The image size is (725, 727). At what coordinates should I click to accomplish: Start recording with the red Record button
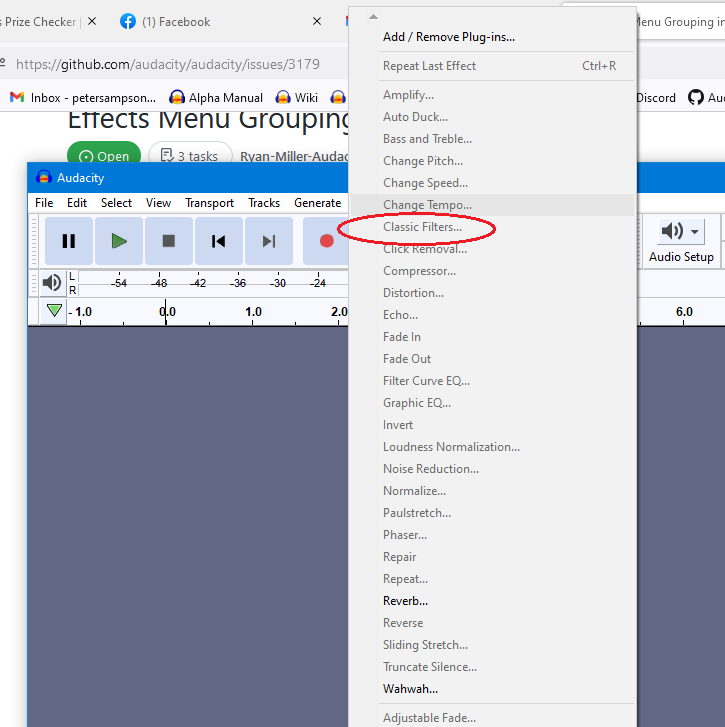coord(326,241)
